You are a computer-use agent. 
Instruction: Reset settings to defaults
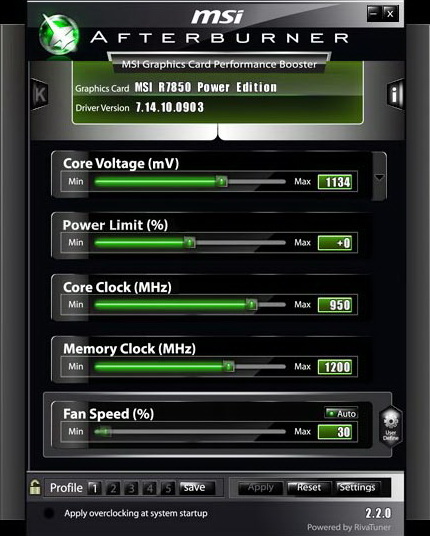(x=309, y=487)
